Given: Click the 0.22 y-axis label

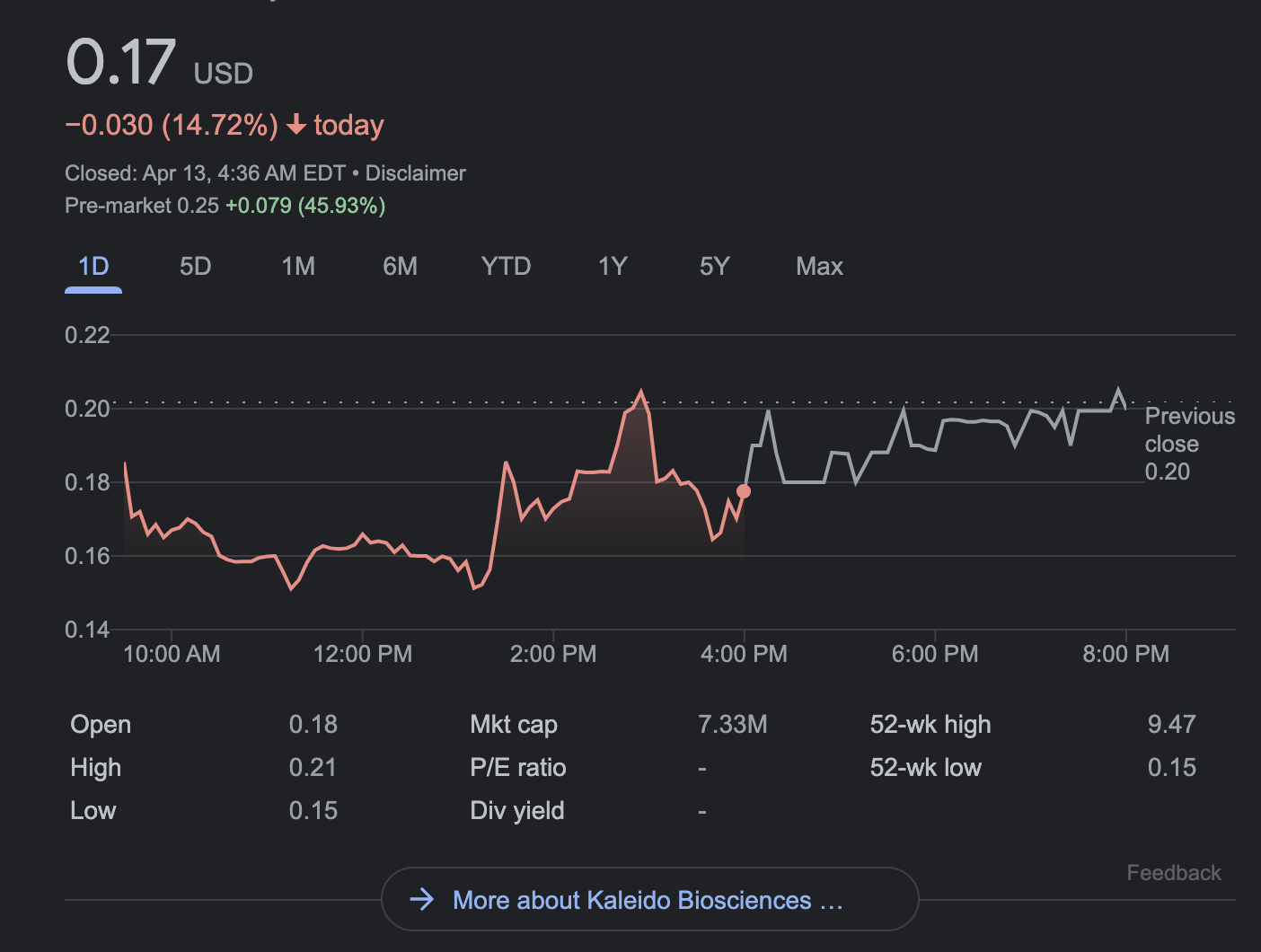Looking at the screenshot, I should coord(87,336).
